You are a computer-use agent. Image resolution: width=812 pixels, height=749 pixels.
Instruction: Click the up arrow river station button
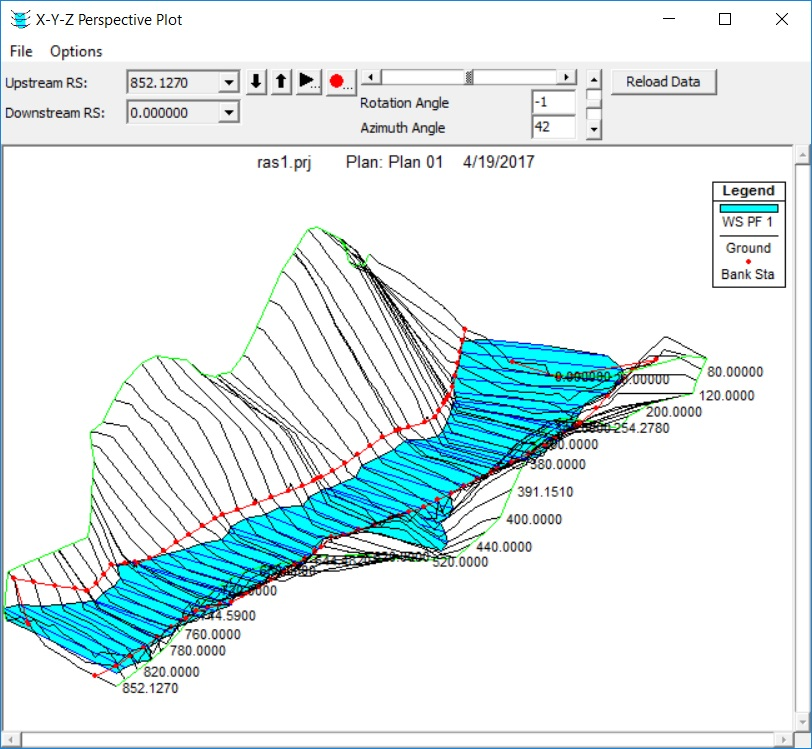[281, 82]
